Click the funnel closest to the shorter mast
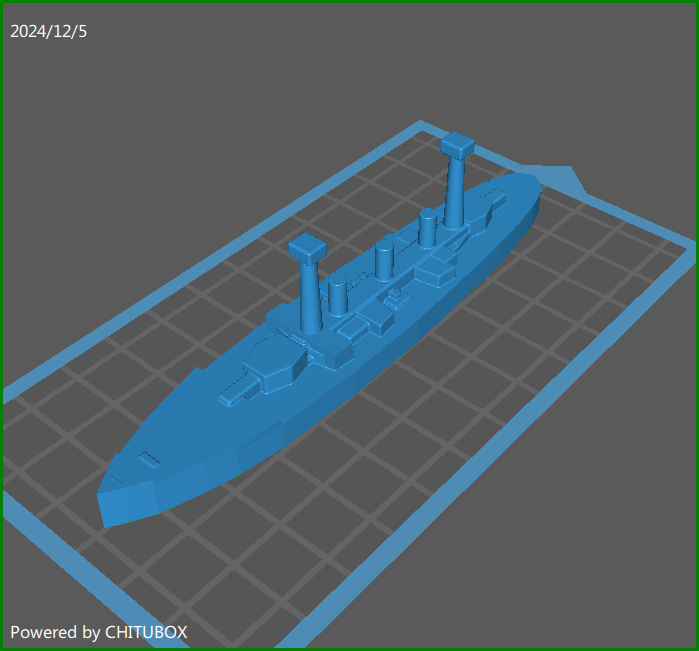 [x=338, y=294]
